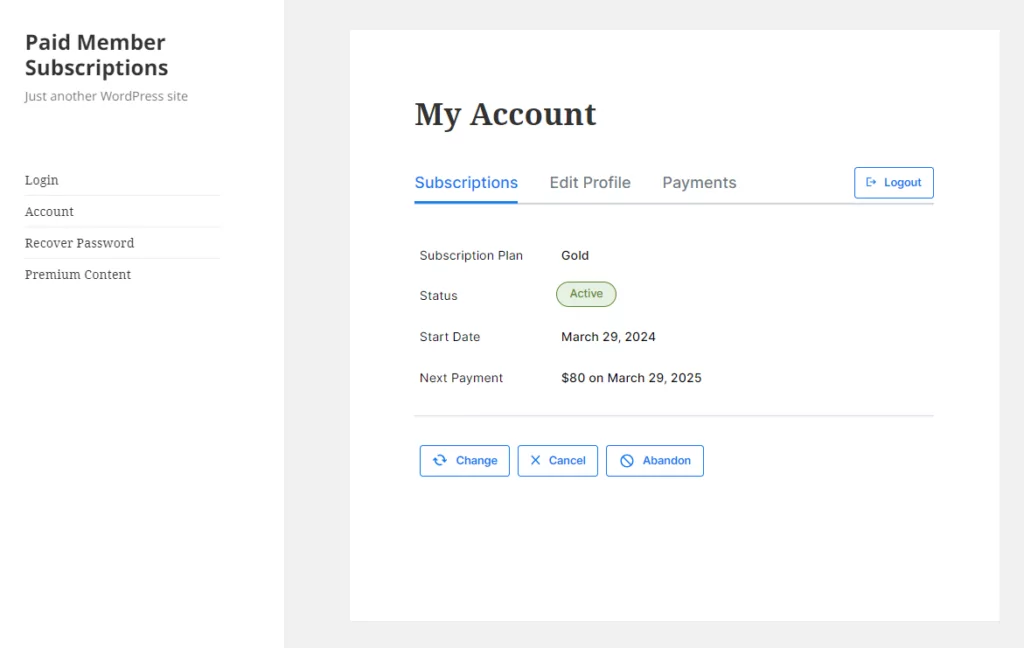The height and width of the screenshot is (648, 1024).
Task: Click the logout arrow icon
Action: [x=871, y=182]
